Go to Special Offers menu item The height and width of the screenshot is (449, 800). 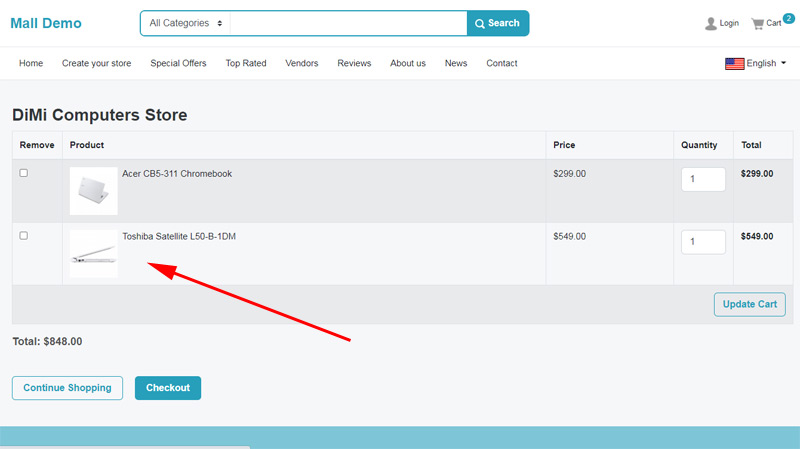pos(178,63)
